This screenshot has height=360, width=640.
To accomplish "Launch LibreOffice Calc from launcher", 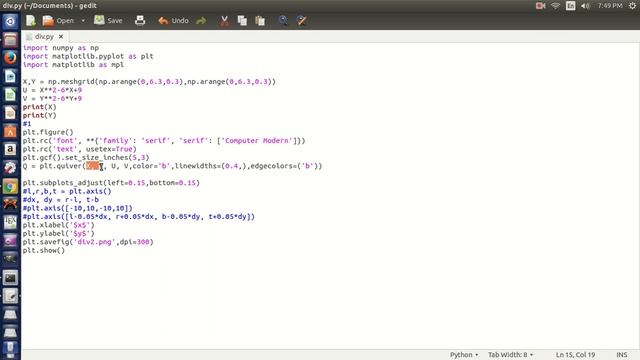I will pyautogui.click(x=10, y=95).
